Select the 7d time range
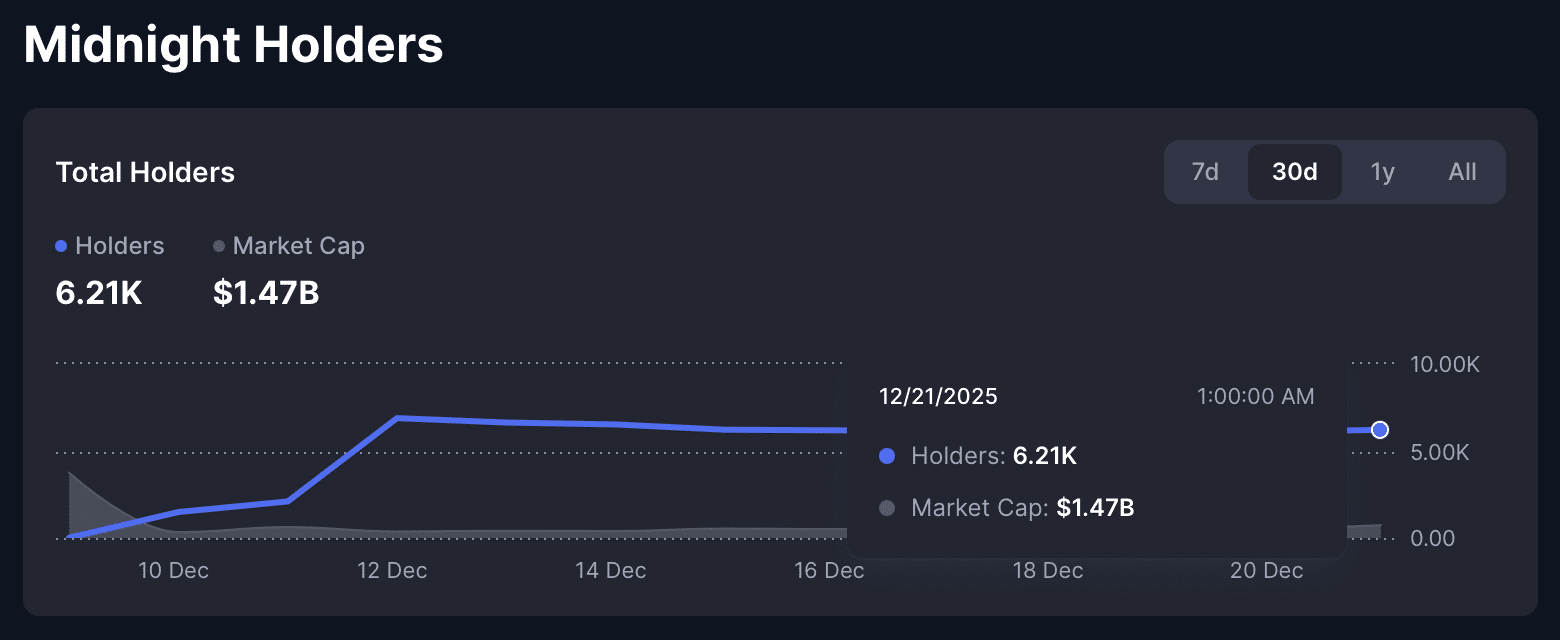1560x640 pixels. 1204,171
